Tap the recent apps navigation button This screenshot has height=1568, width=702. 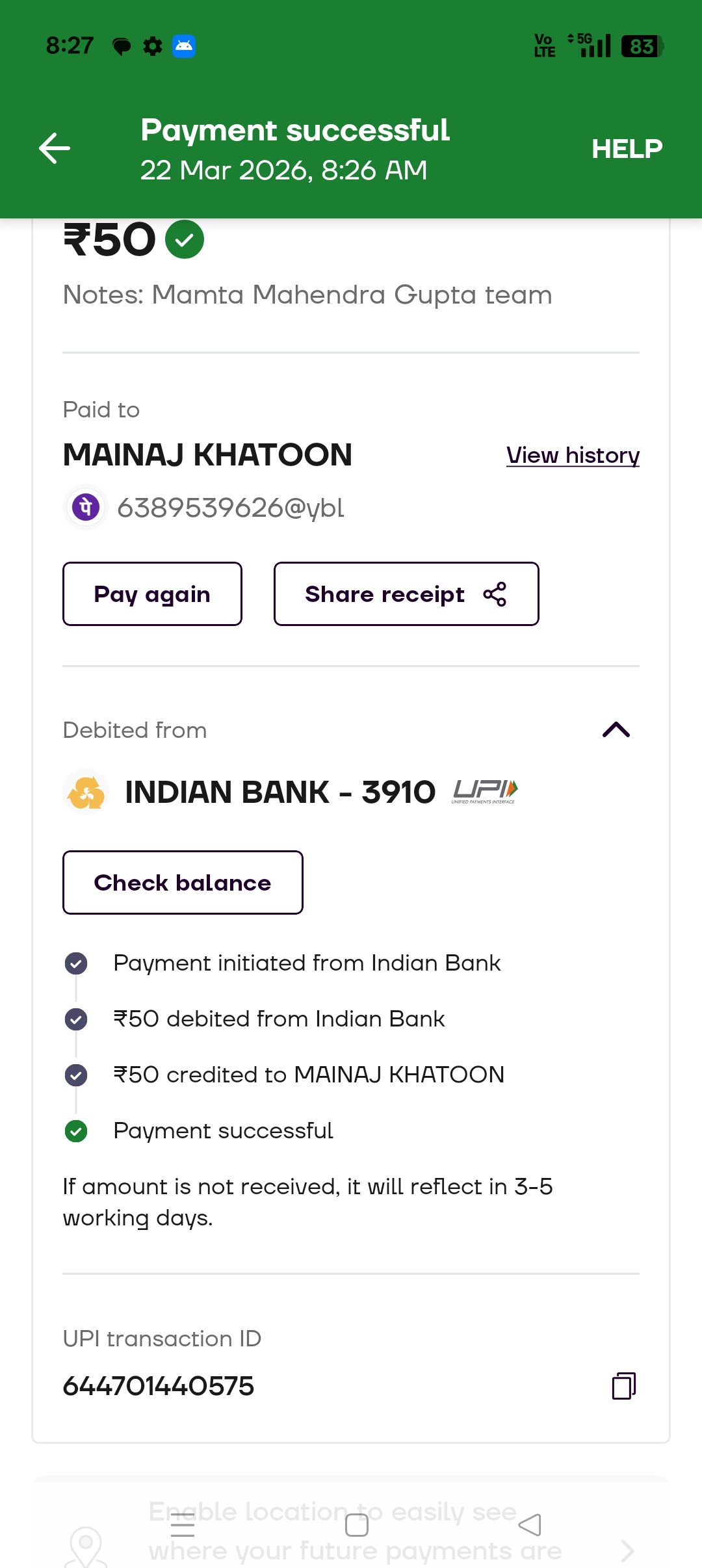[183, 1524]
